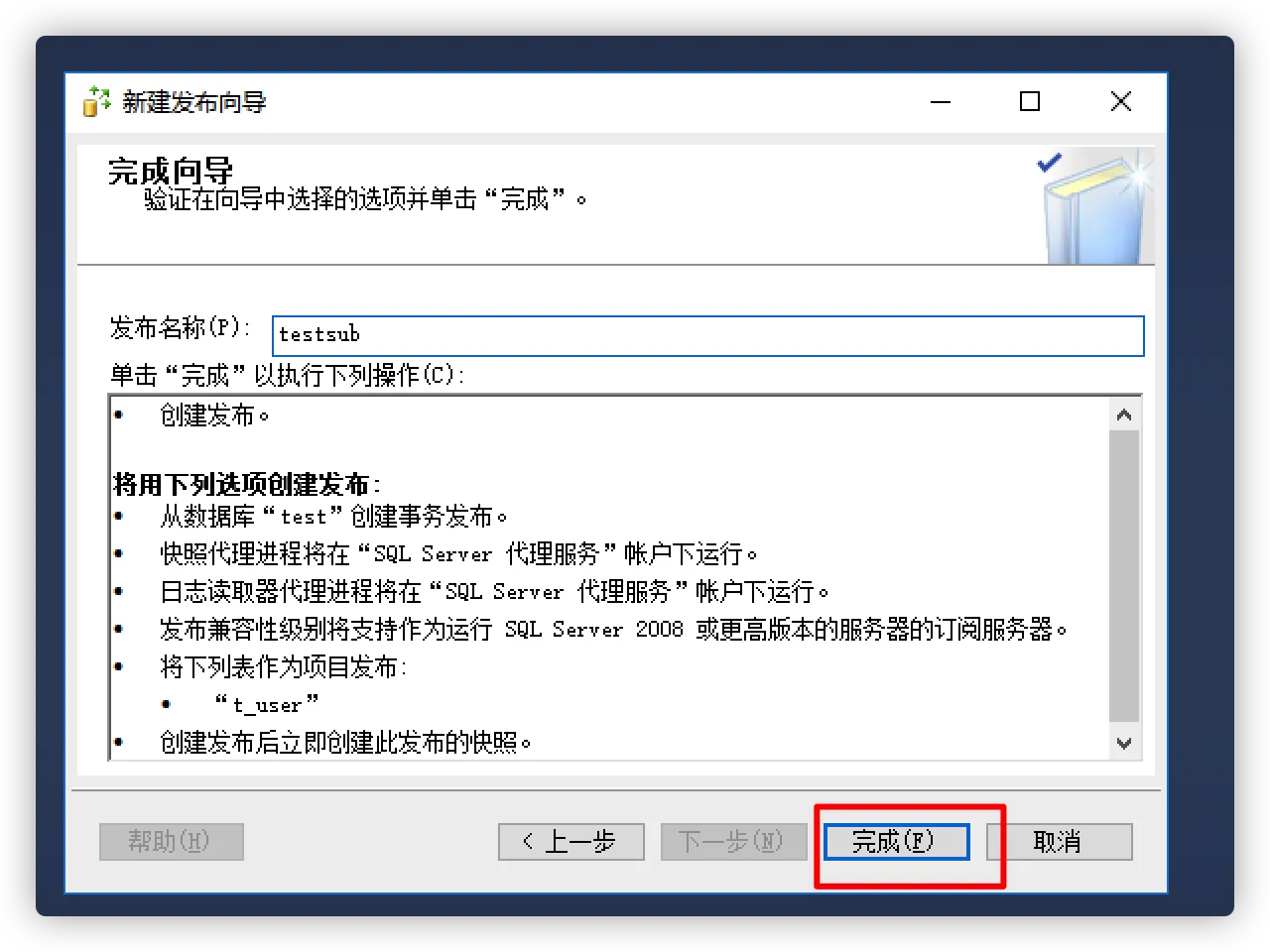Click the New Publication Wizard title bar icon

(x=96, y=101)
